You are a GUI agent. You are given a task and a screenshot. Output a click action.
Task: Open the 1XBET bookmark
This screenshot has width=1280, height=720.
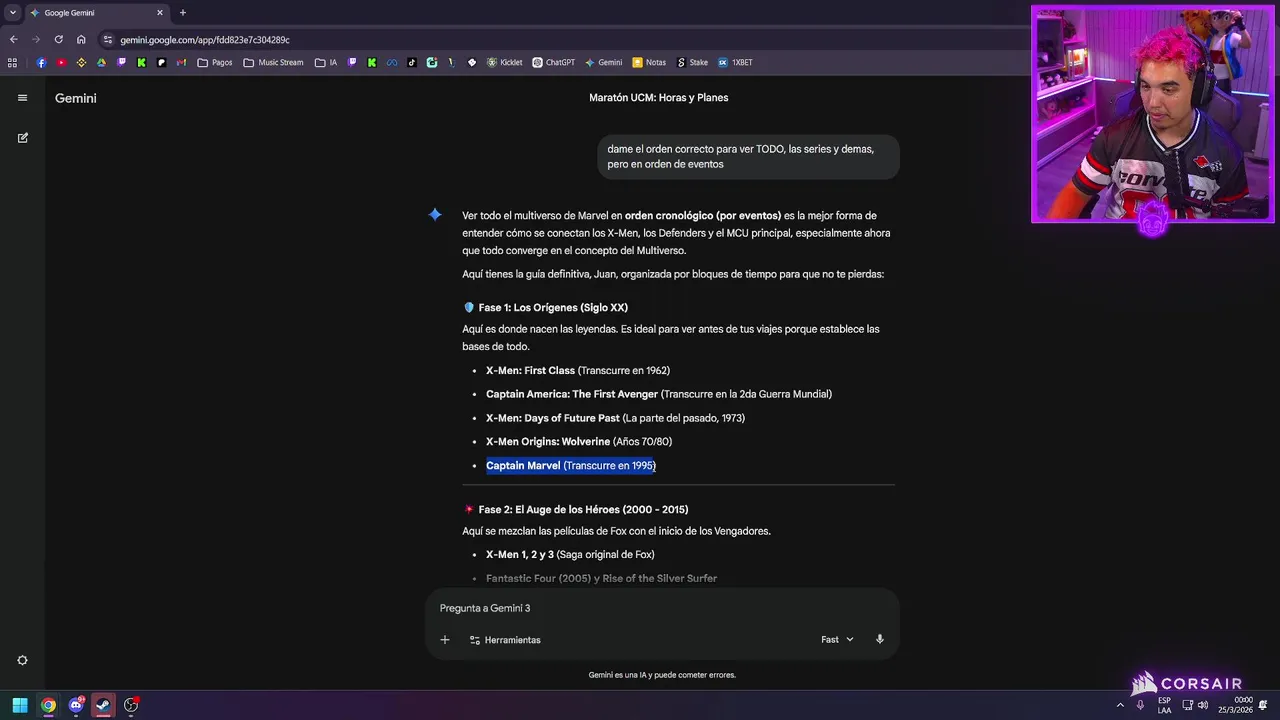tap(735, 62)
